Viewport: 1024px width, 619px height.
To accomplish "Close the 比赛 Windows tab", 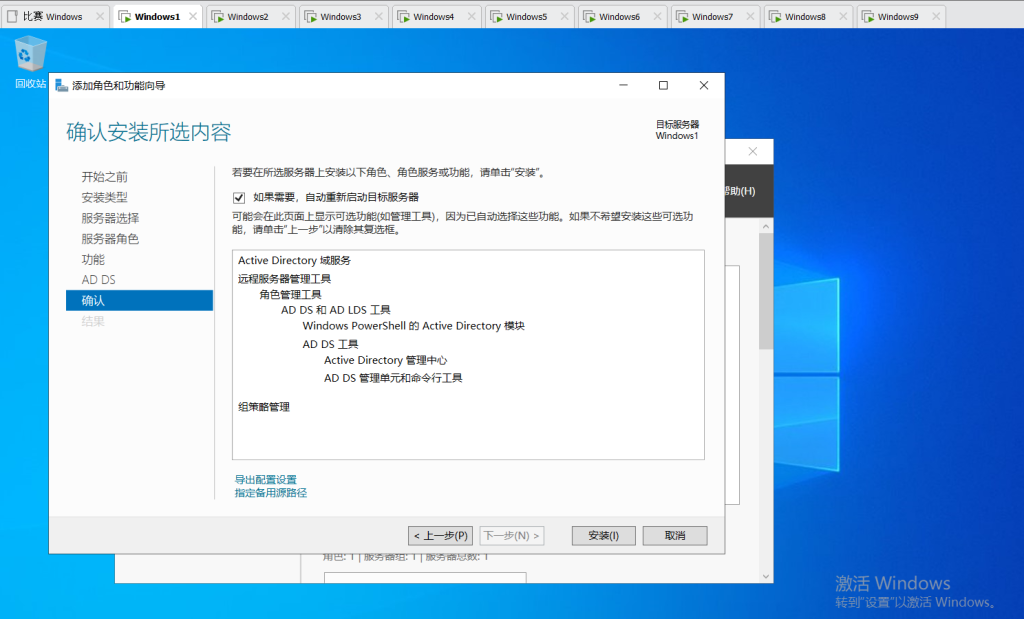I will [x=99, y=17].
